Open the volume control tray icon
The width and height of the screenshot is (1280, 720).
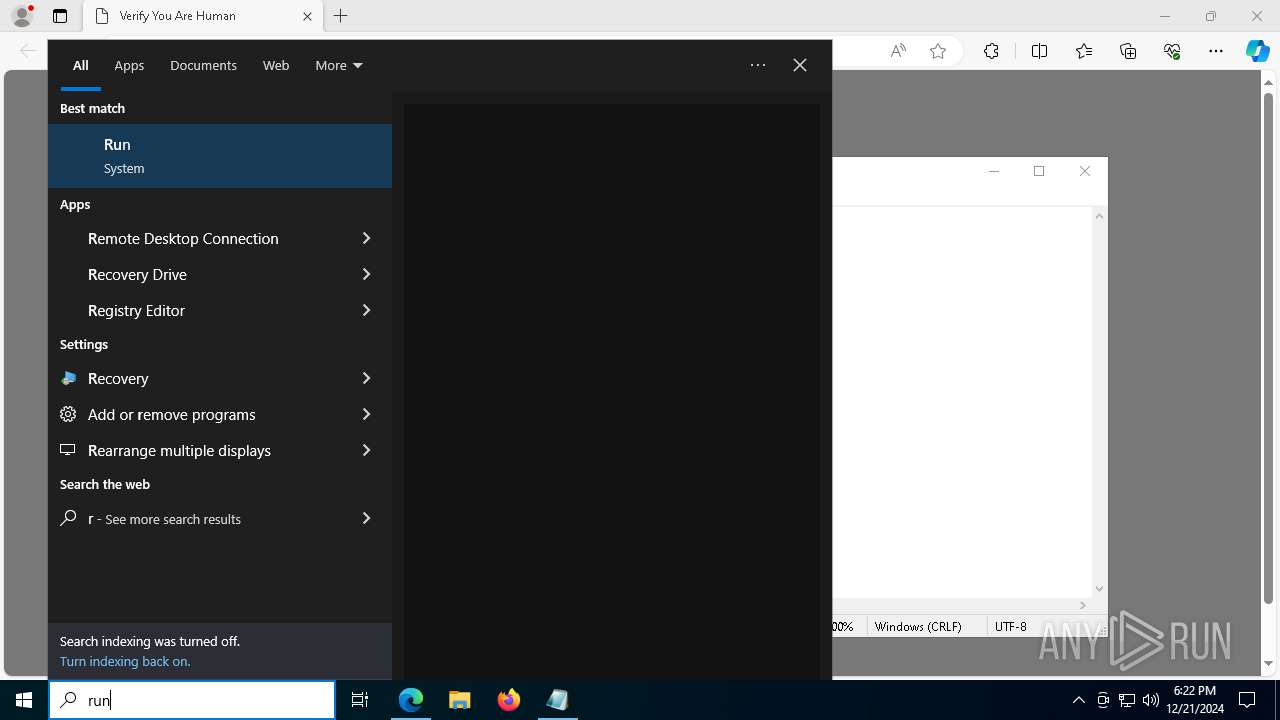[1150, 700]
